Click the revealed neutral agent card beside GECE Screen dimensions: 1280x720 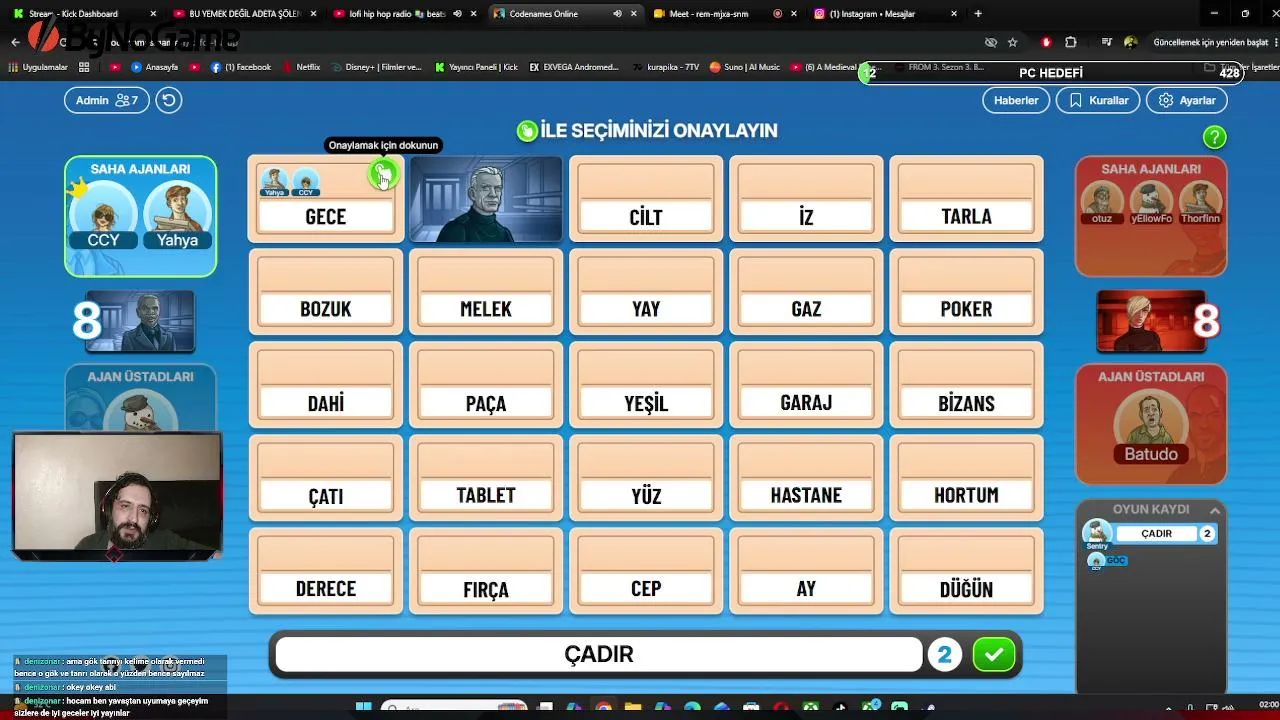tap(486, 199)
